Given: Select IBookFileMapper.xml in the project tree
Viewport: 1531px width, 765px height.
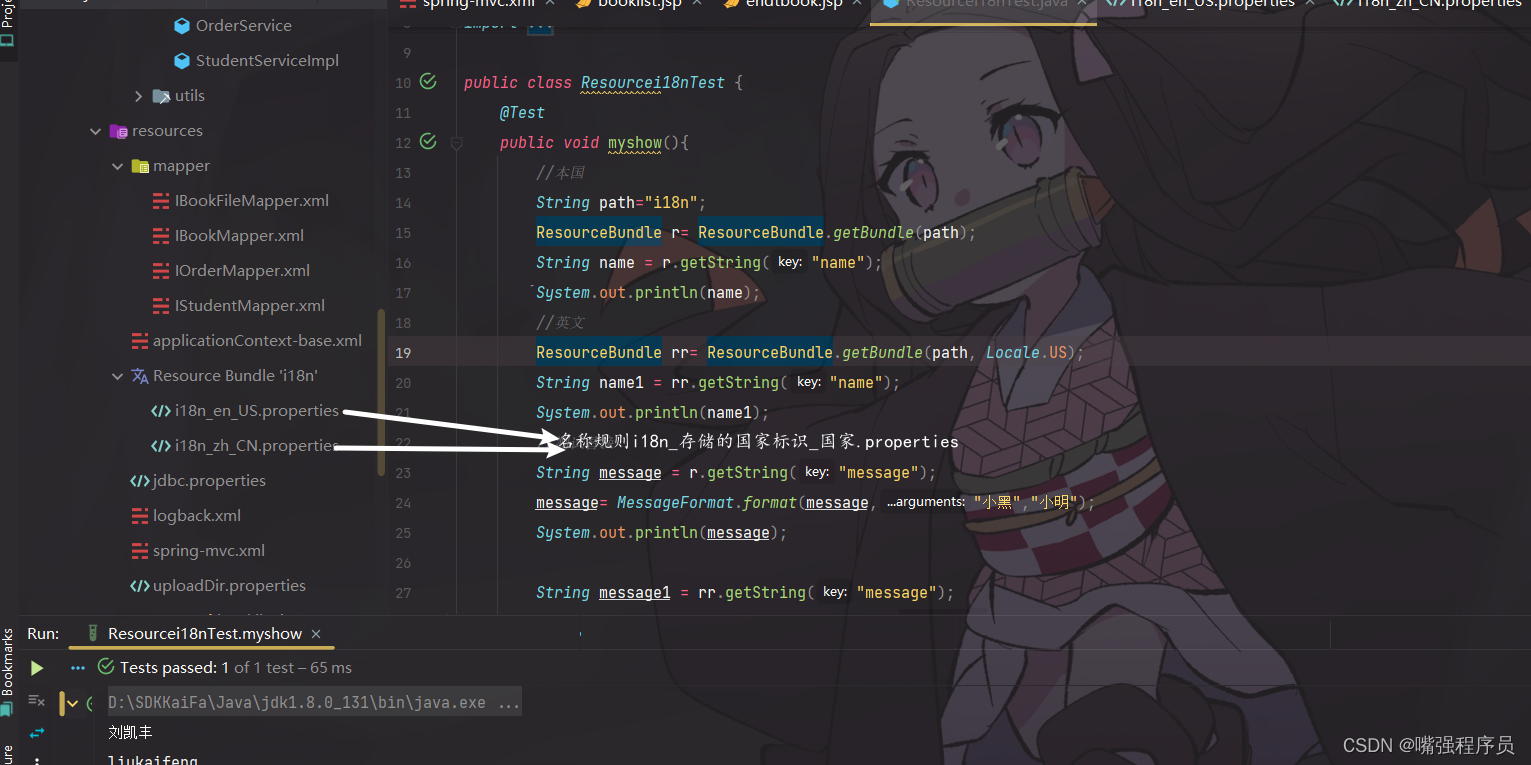Looking at the screenshot, I should [x=252, y=201].
